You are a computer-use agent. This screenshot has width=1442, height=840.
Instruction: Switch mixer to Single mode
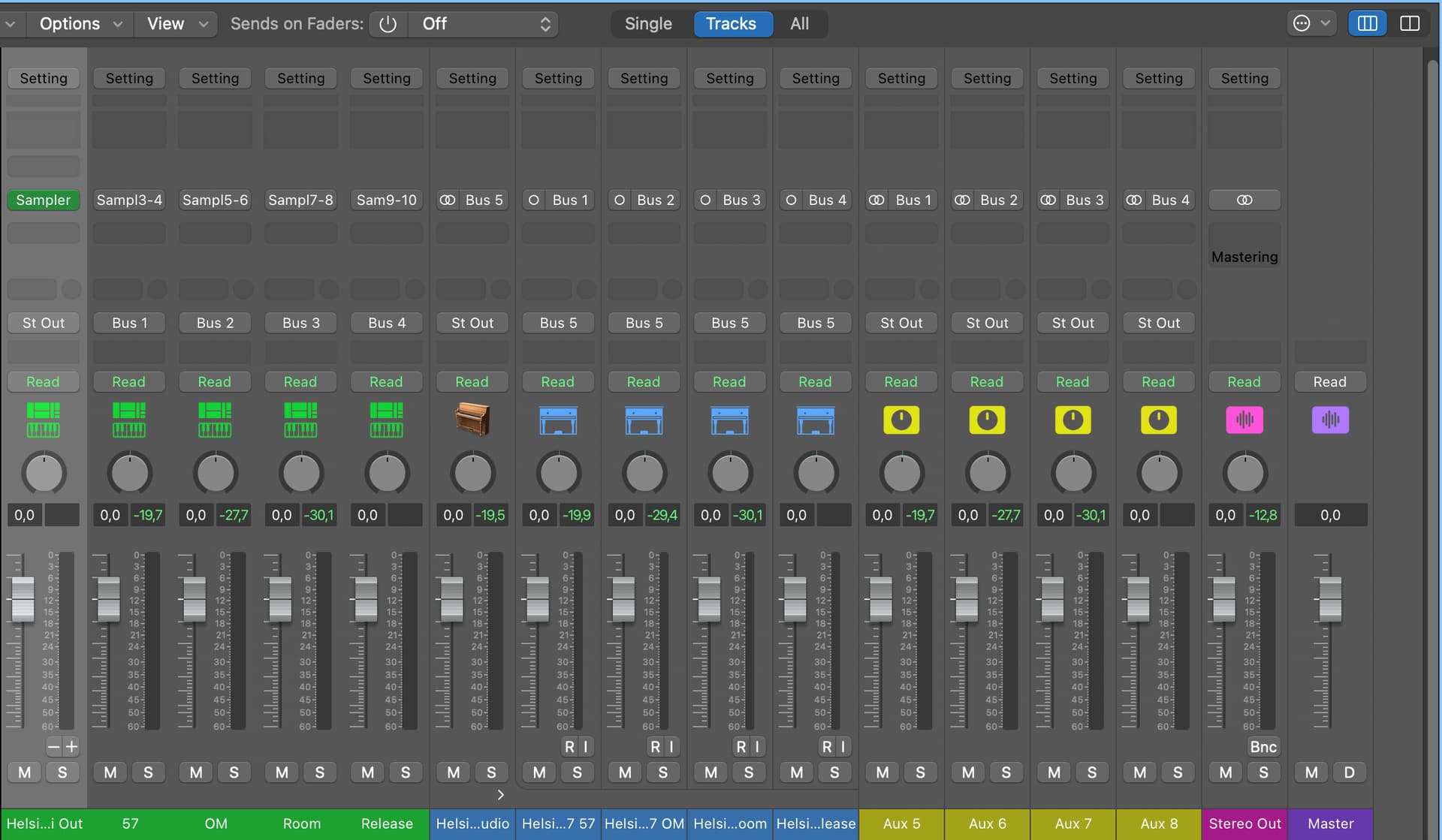[648, 24]
